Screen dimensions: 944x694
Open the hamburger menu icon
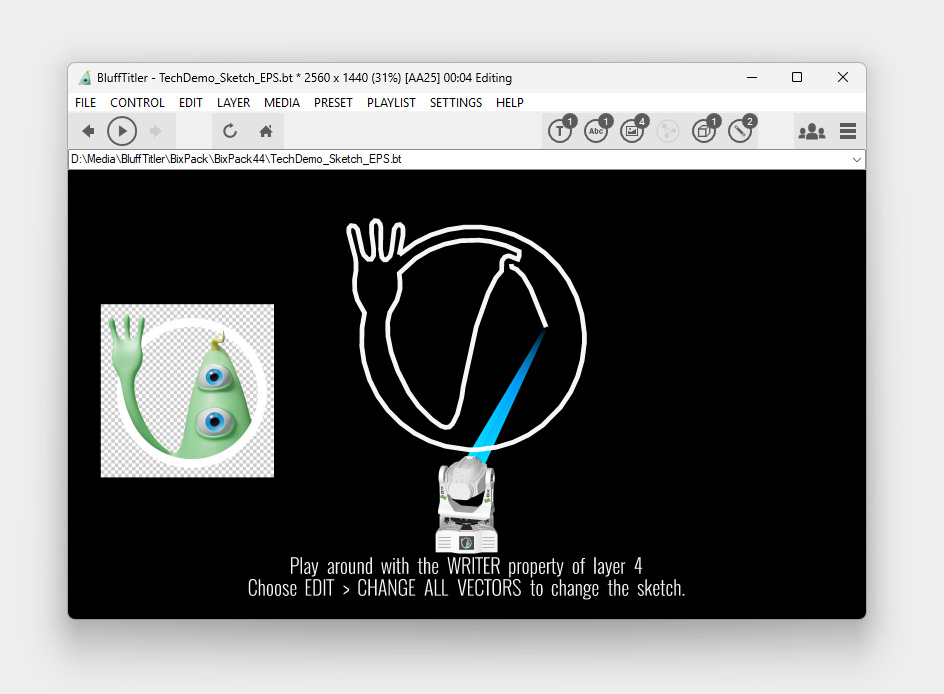pyautogui.click(x=848, y=131)
